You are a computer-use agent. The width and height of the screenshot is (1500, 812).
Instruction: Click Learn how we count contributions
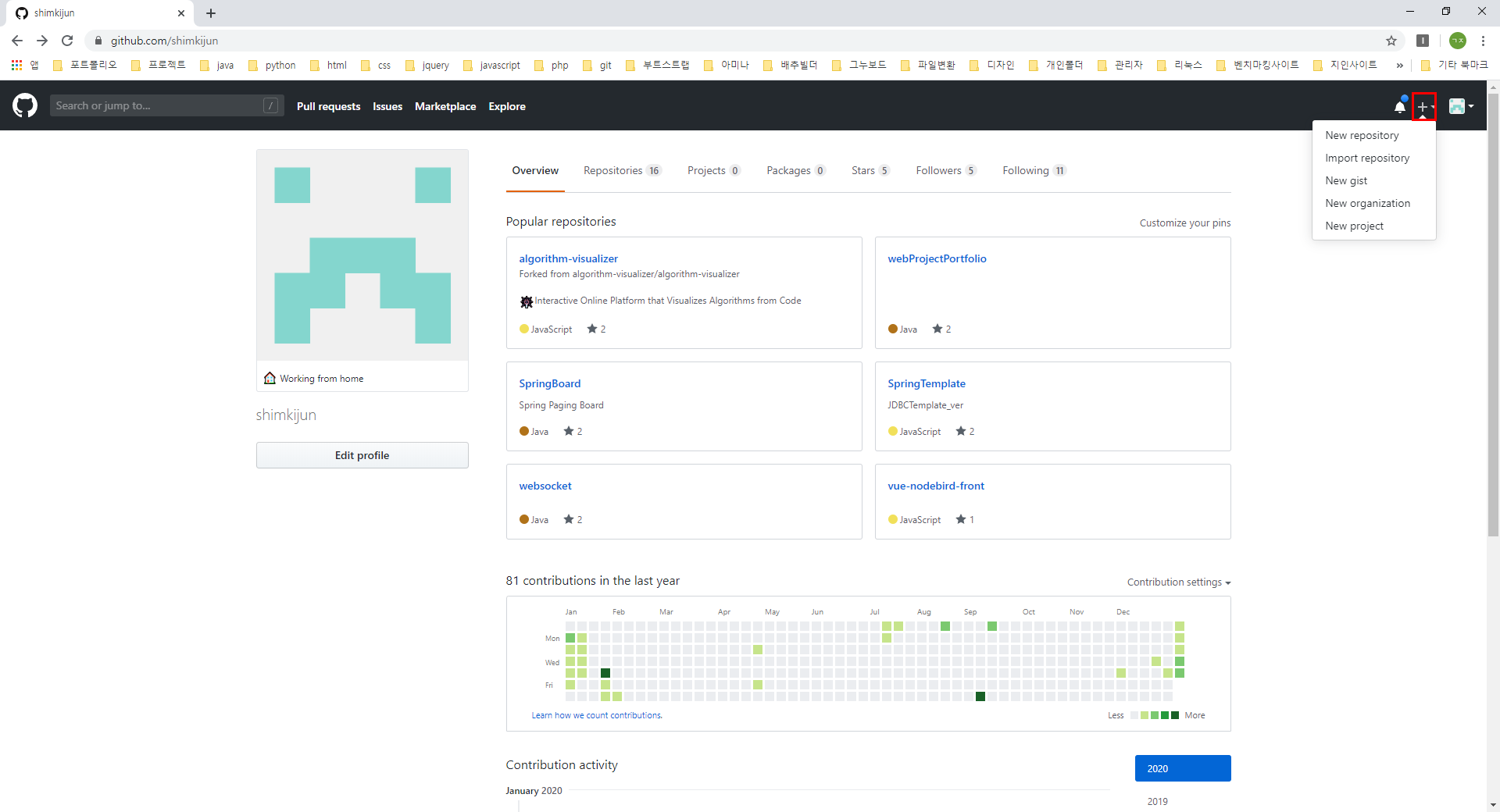597,715
